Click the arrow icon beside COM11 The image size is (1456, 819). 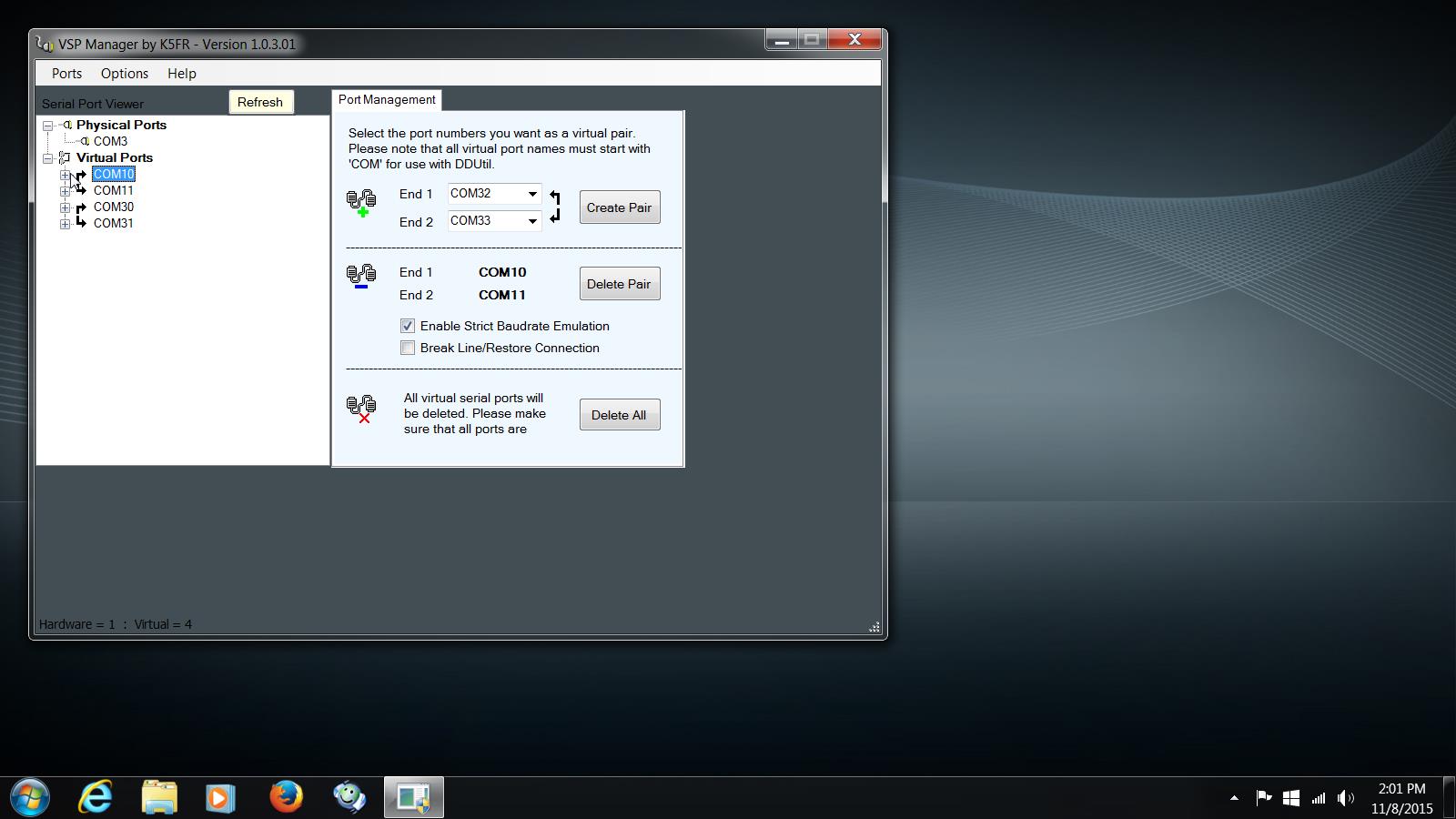[81, 190]
